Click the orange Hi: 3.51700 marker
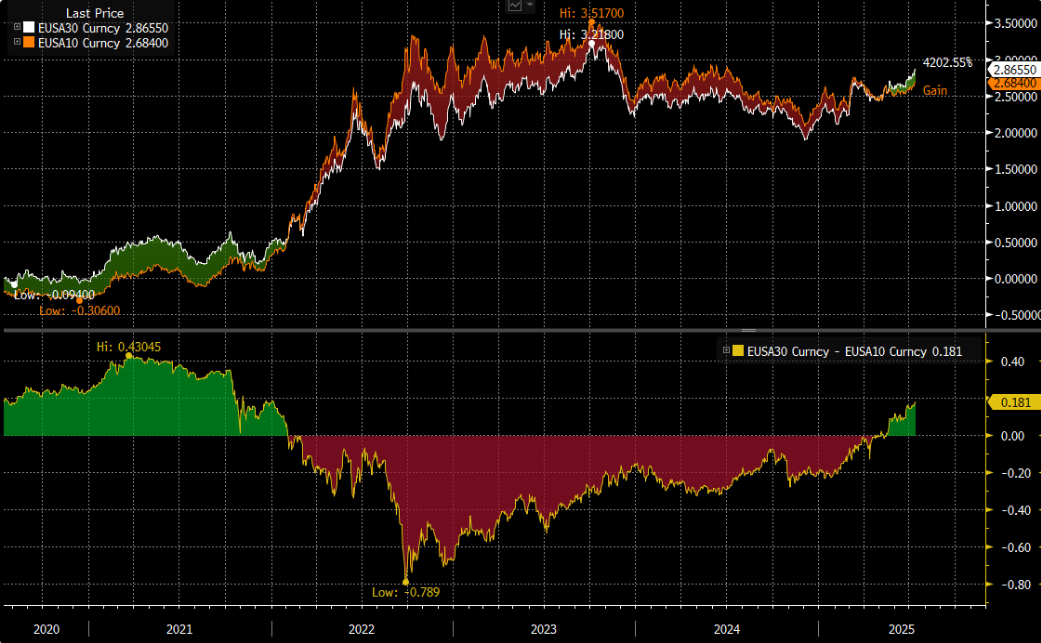This screenshot has height=643, width=1041. point(591,22)
